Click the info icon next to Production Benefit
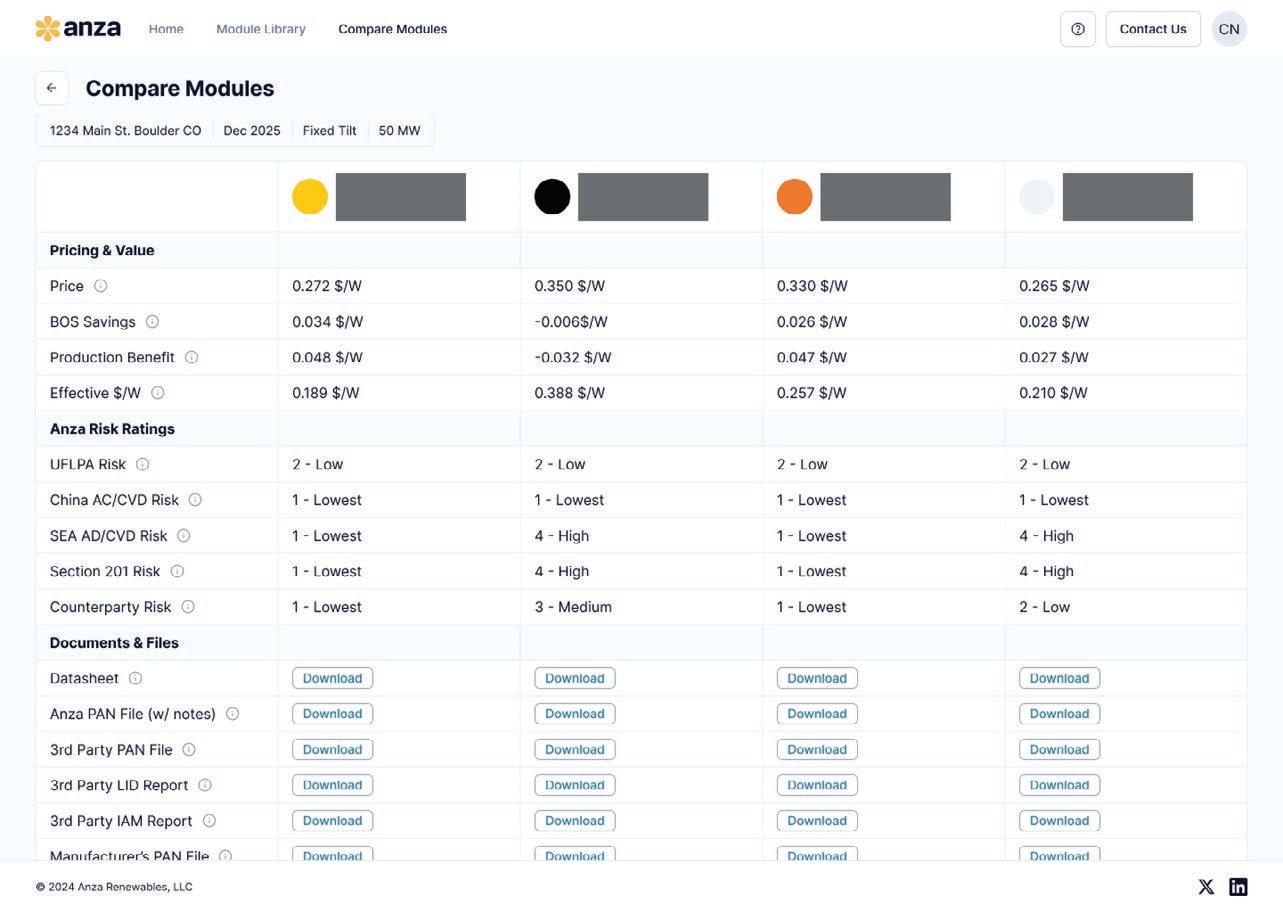This screenshot has height=913, width=1283. 191,357
